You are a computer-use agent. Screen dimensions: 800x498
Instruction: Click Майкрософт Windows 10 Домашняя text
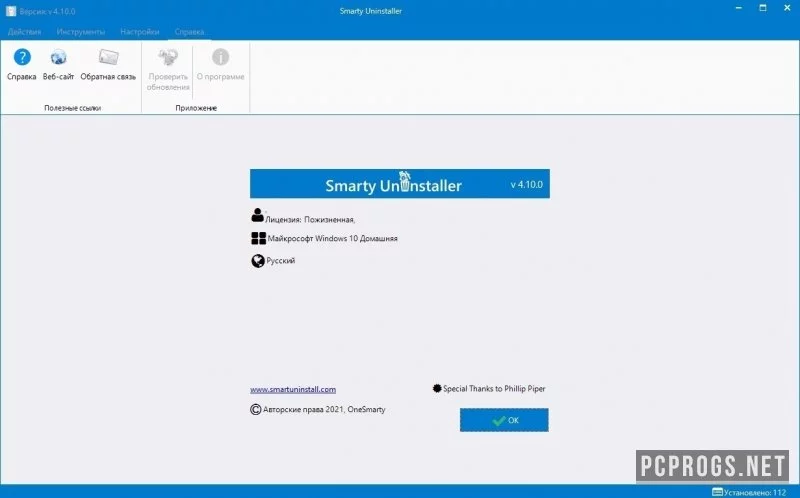pos(332,238)
